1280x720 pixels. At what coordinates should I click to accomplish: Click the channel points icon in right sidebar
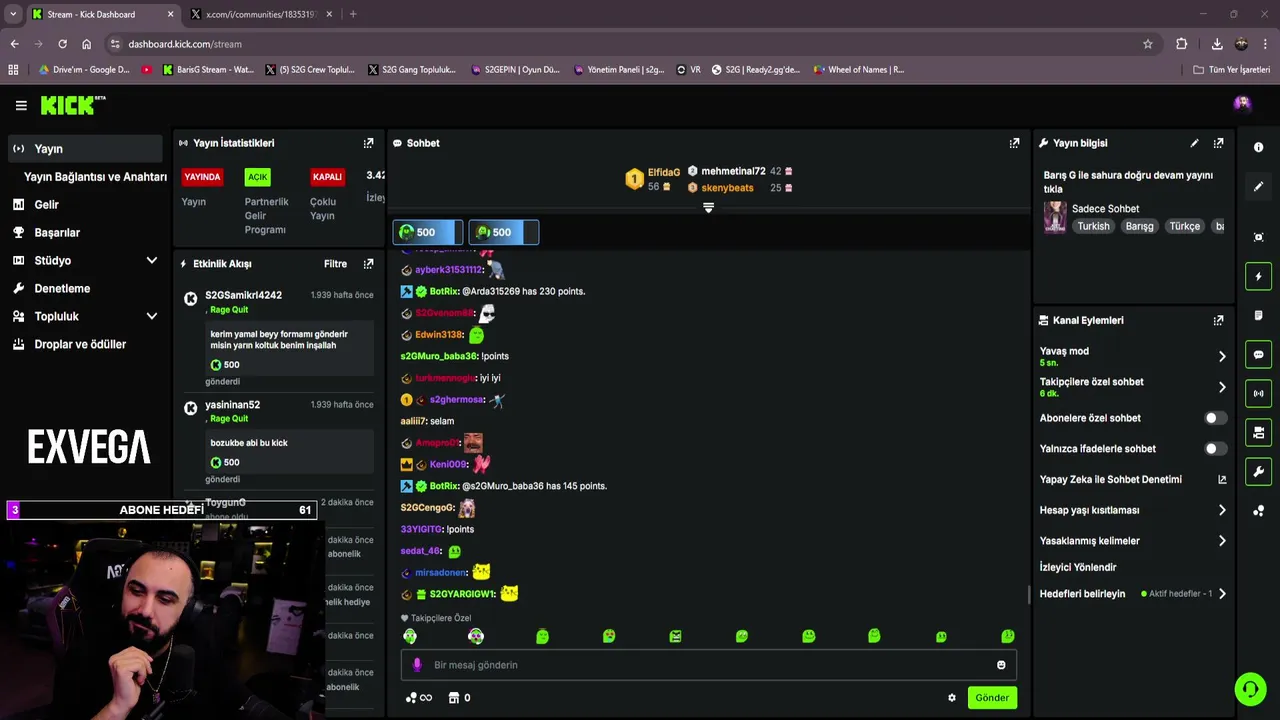1258,510
